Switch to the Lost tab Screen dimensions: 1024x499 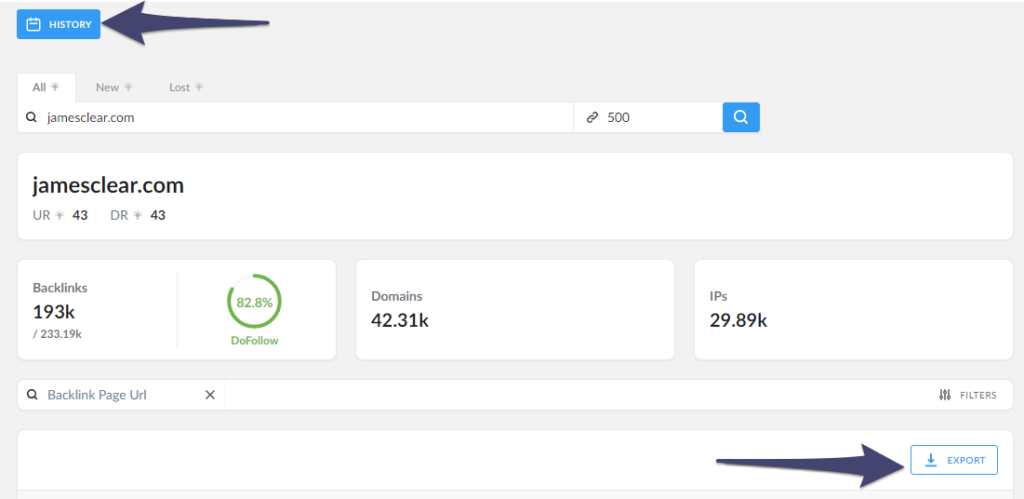tap(186, 87)
